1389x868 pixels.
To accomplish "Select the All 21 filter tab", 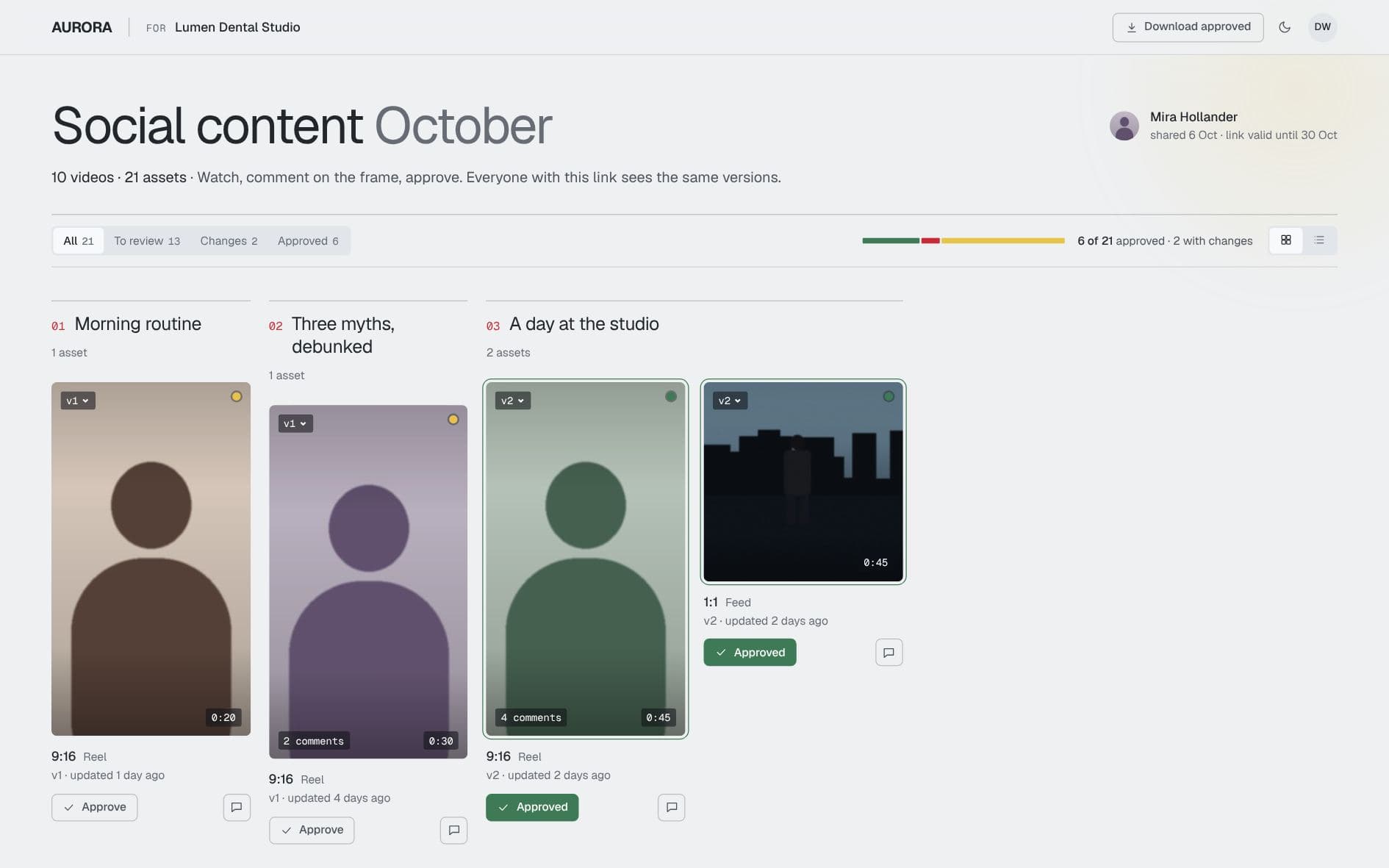I will point(79,241).
